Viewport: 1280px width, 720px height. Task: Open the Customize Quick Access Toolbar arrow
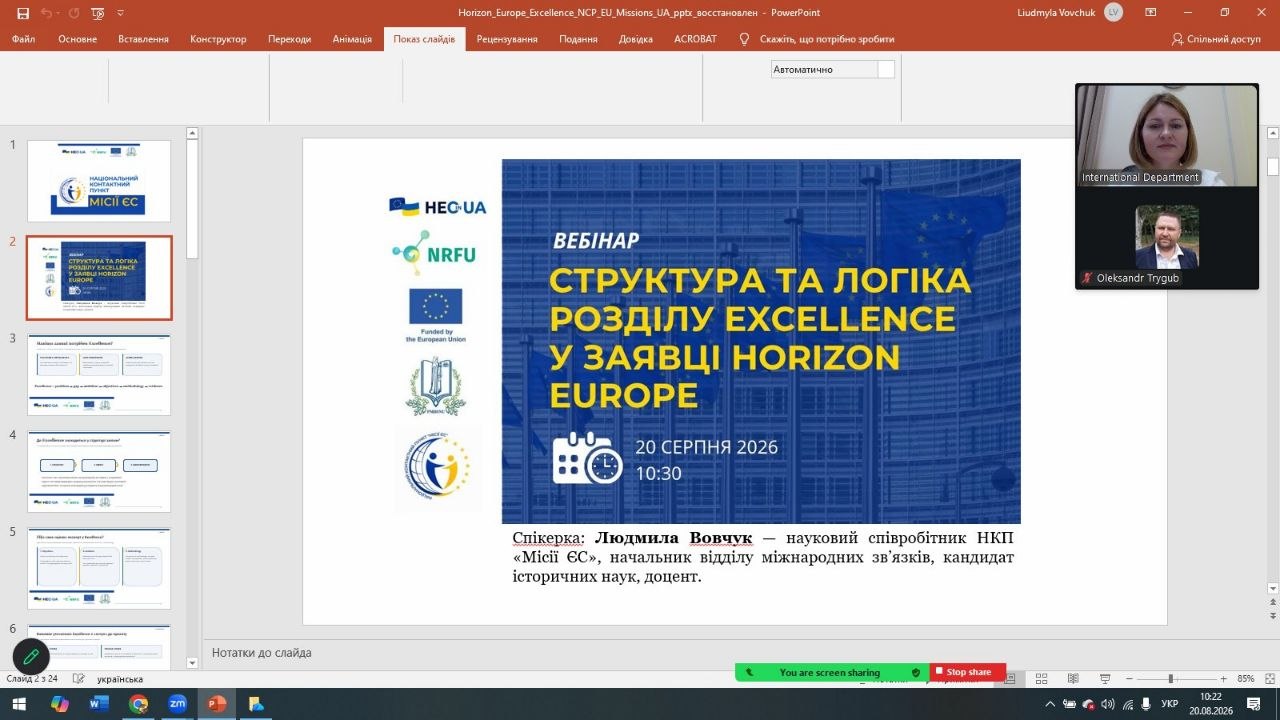[x=121, y=13]
